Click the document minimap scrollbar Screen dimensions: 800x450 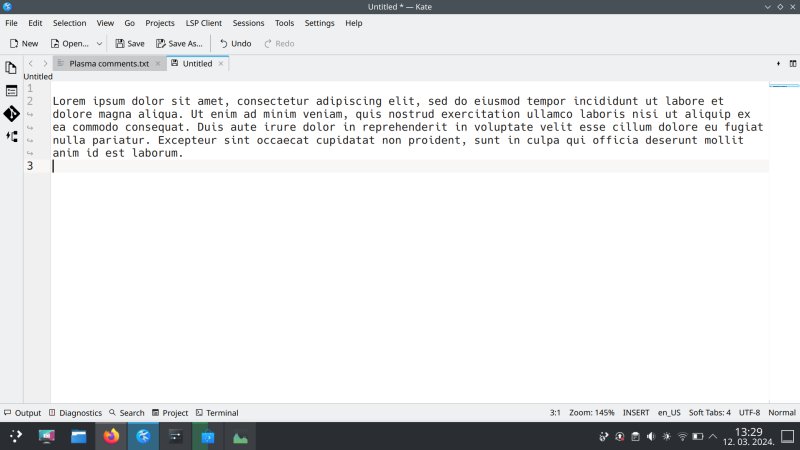(784, 242)
